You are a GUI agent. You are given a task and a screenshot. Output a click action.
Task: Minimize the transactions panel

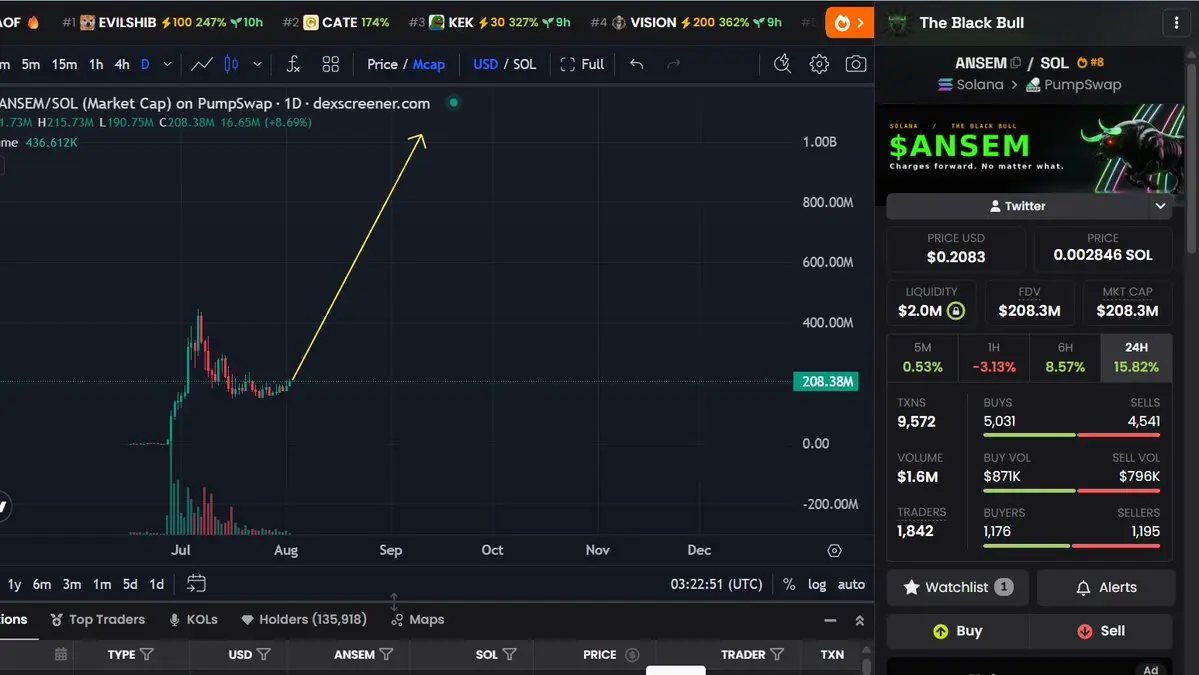pyautogui.click(x=830, y=621)
